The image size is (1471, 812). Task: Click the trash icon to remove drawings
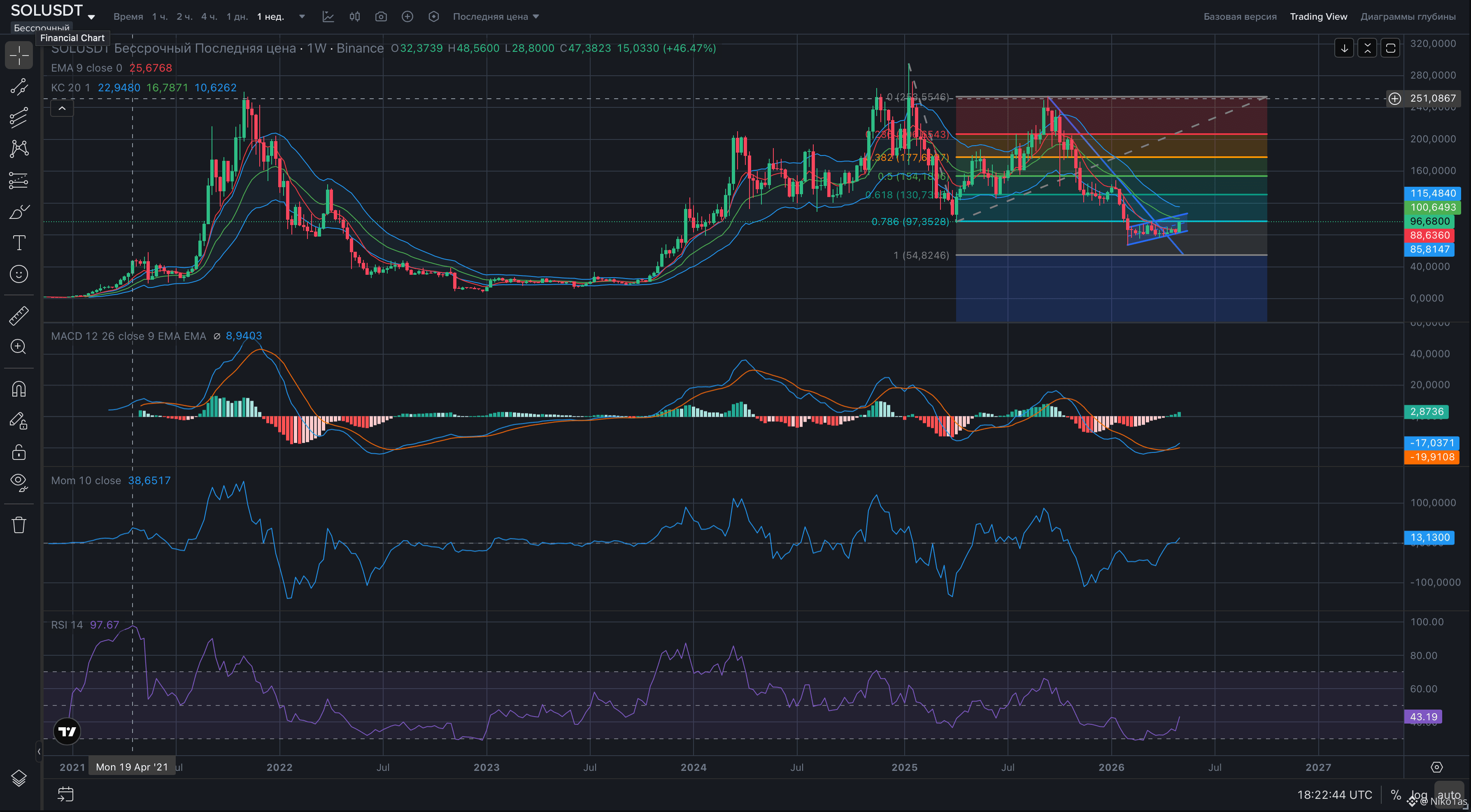click(19, 524)
